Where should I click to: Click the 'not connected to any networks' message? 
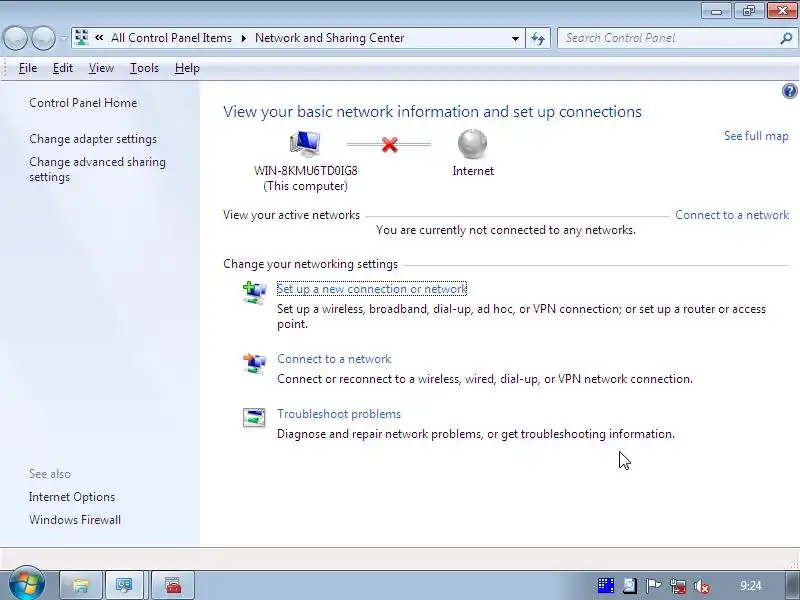coord(506,230)
